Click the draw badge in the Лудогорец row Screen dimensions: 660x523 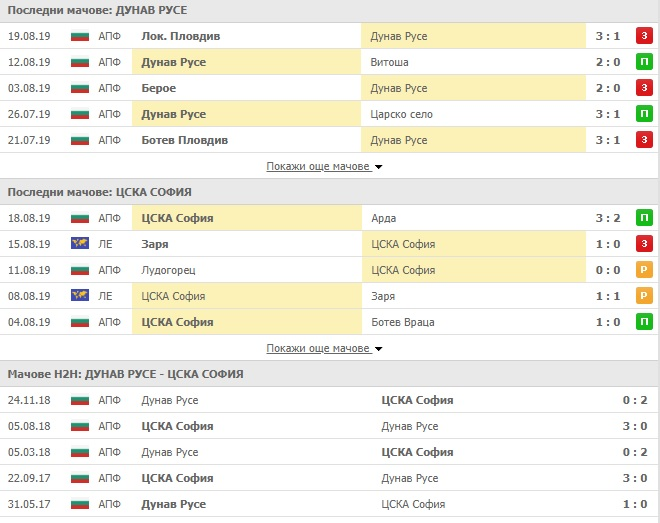[x=644, y=270]
